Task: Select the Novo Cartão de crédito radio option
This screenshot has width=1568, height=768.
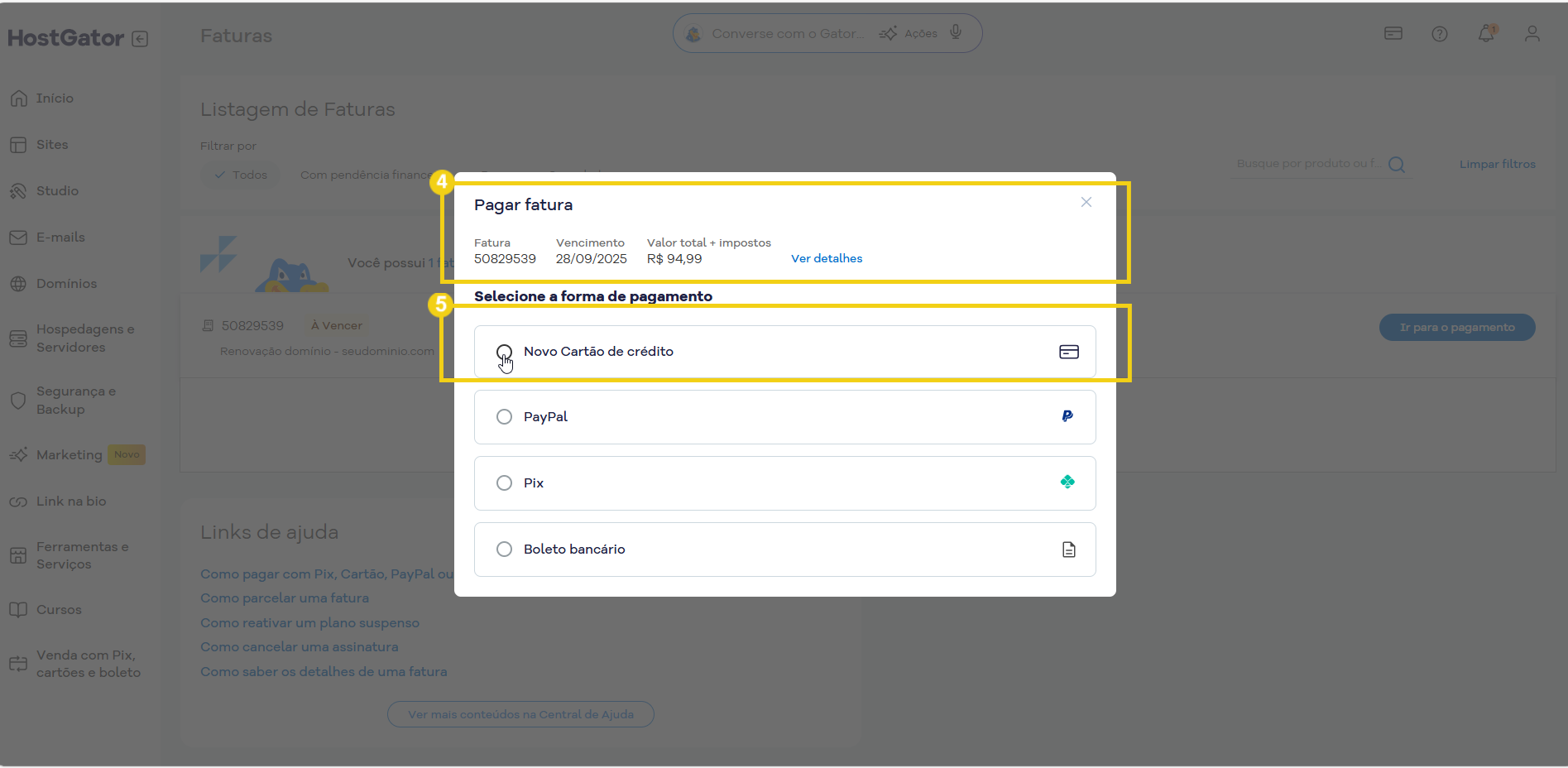Action: (x=504, y=352)
